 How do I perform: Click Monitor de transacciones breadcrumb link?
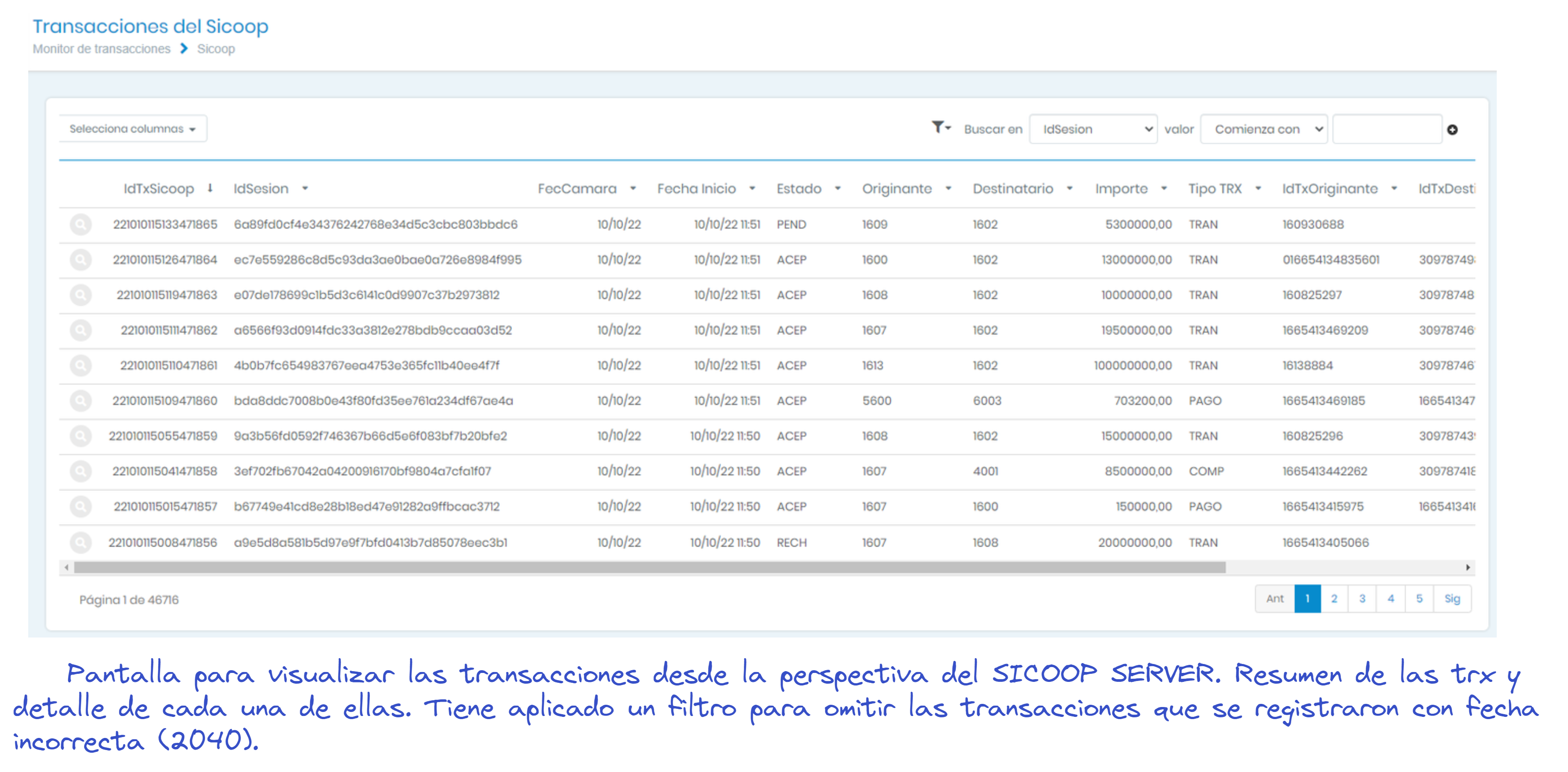102,49
